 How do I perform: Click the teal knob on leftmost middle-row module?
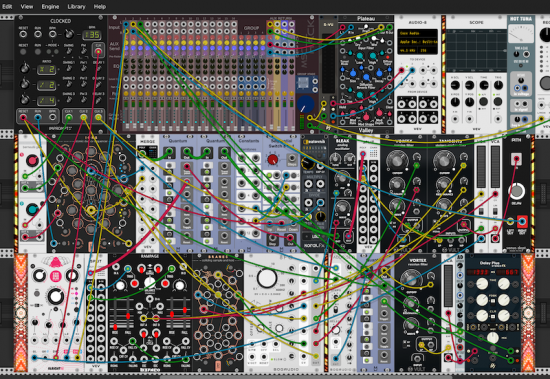32,209
